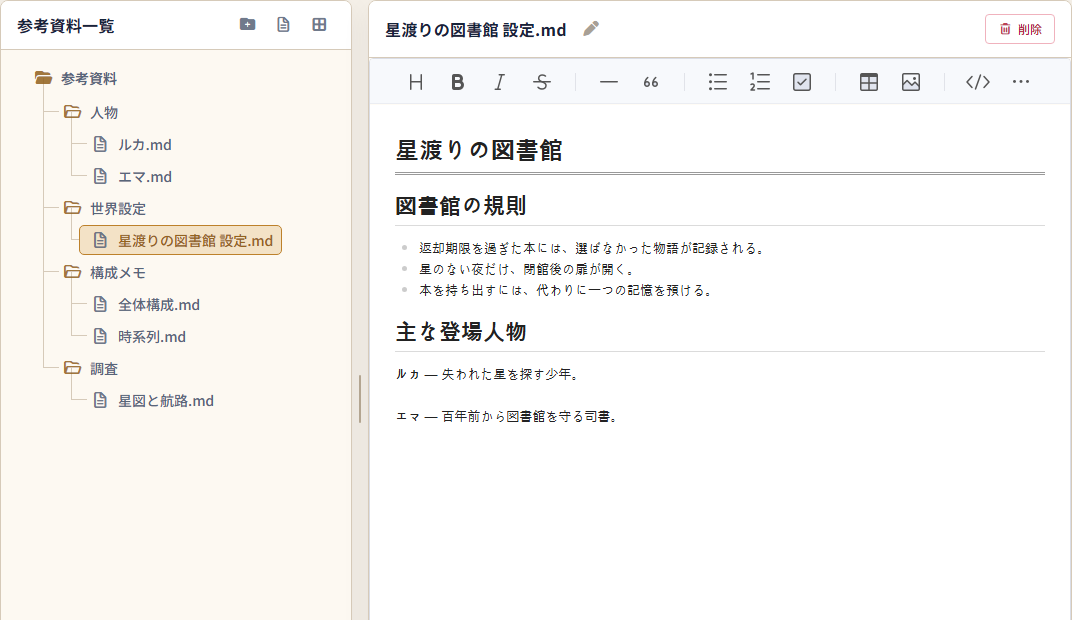
Task: Click the pencil rename icon beside file title
Action: point(591,29)
